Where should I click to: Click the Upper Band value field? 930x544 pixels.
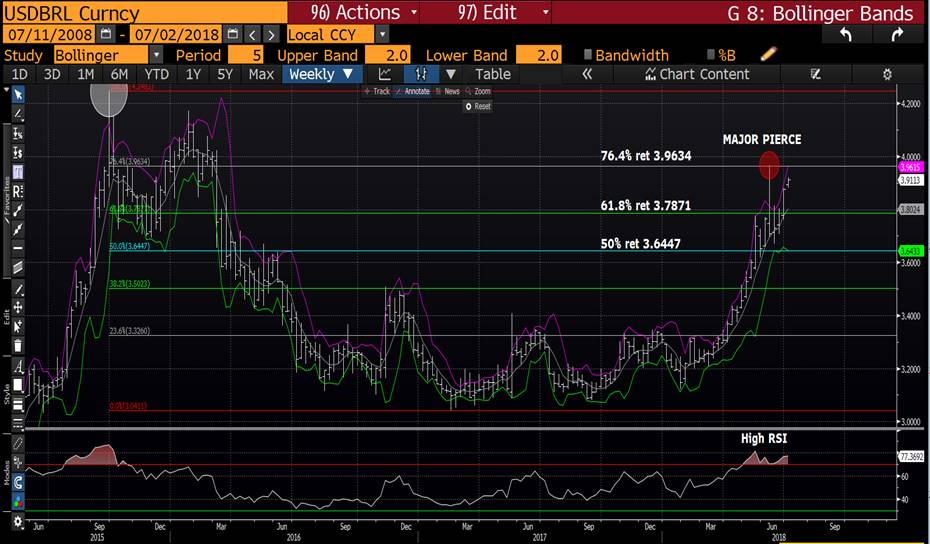pyautogui.click(x=387, y=55)
